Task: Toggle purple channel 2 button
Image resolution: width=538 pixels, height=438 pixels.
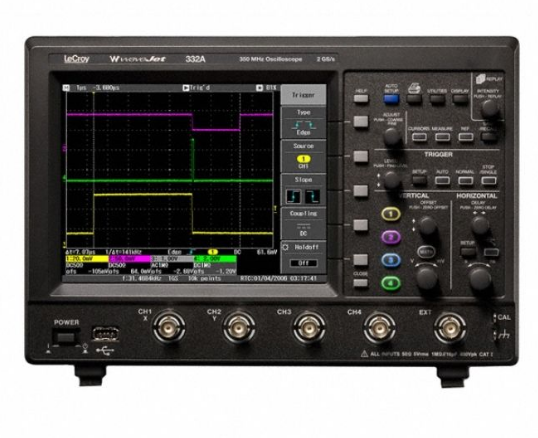Action: (391, 237)
